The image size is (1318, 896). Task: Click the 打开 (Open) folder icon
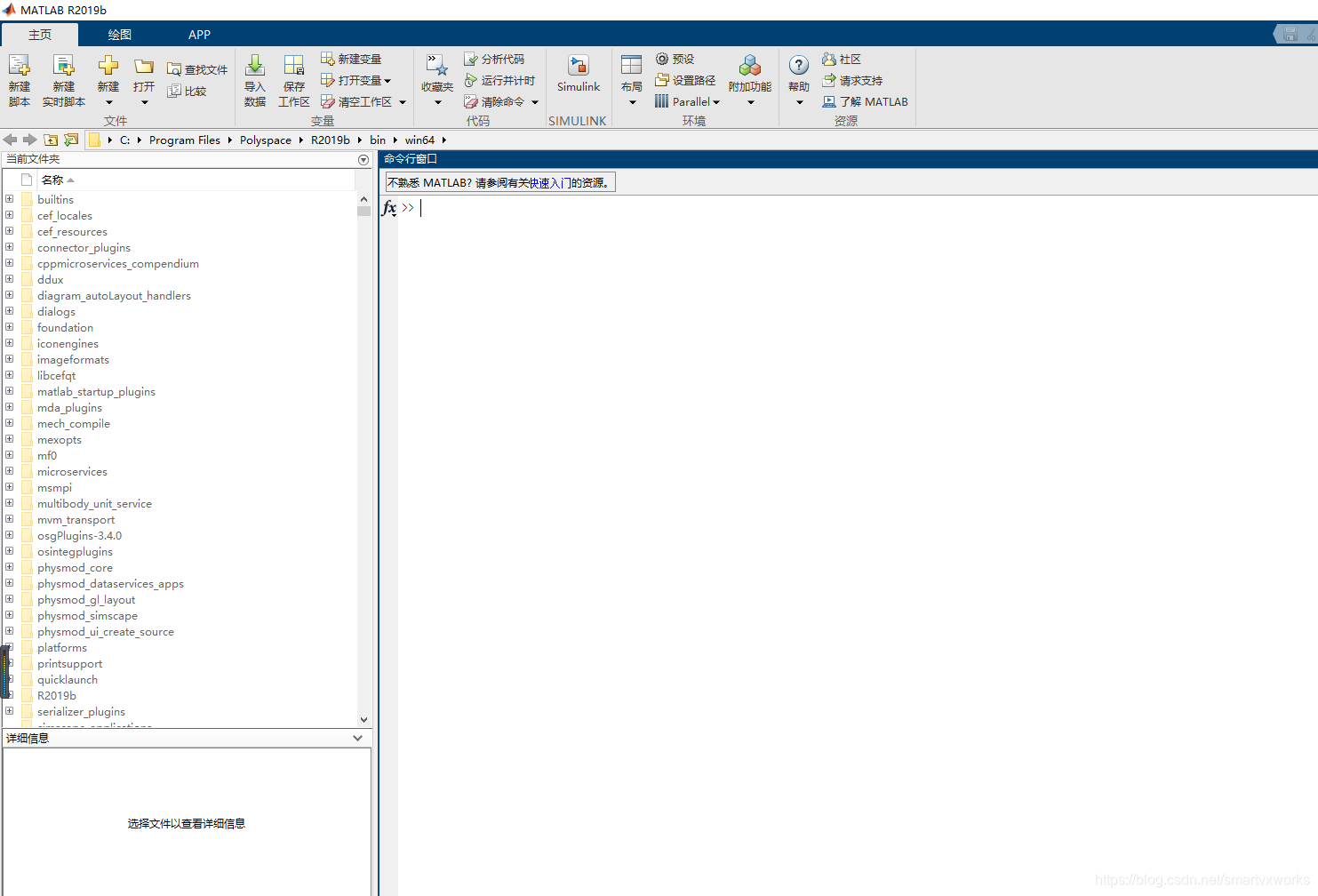pos(144,66)
